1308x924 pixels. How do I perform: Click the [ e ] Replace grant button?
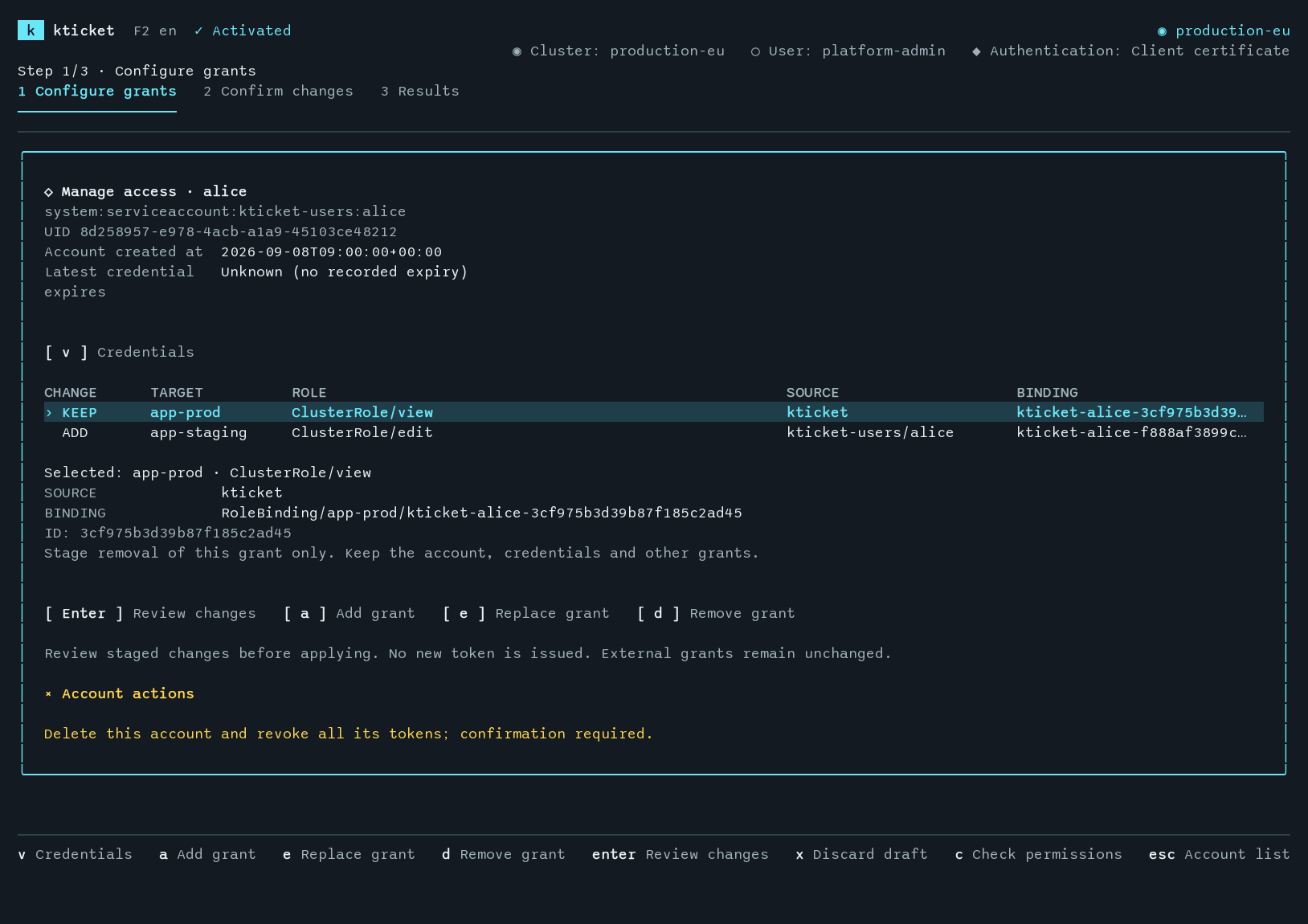pos(526,613)
